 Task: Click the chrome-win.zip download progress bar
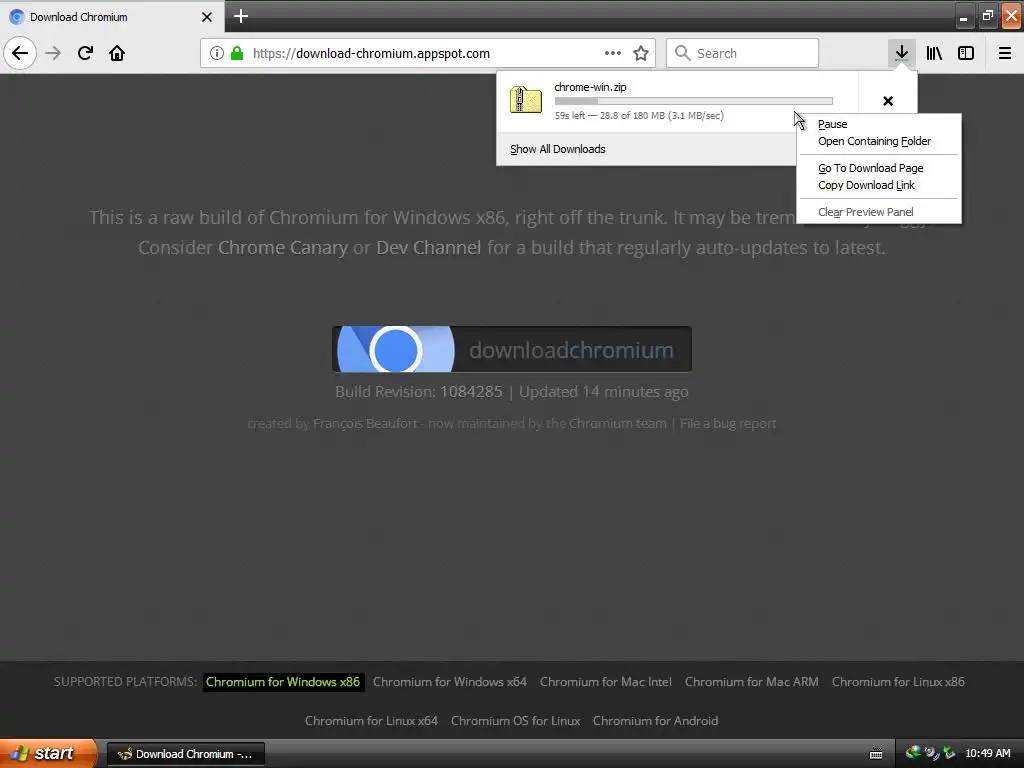coord(694,101)
